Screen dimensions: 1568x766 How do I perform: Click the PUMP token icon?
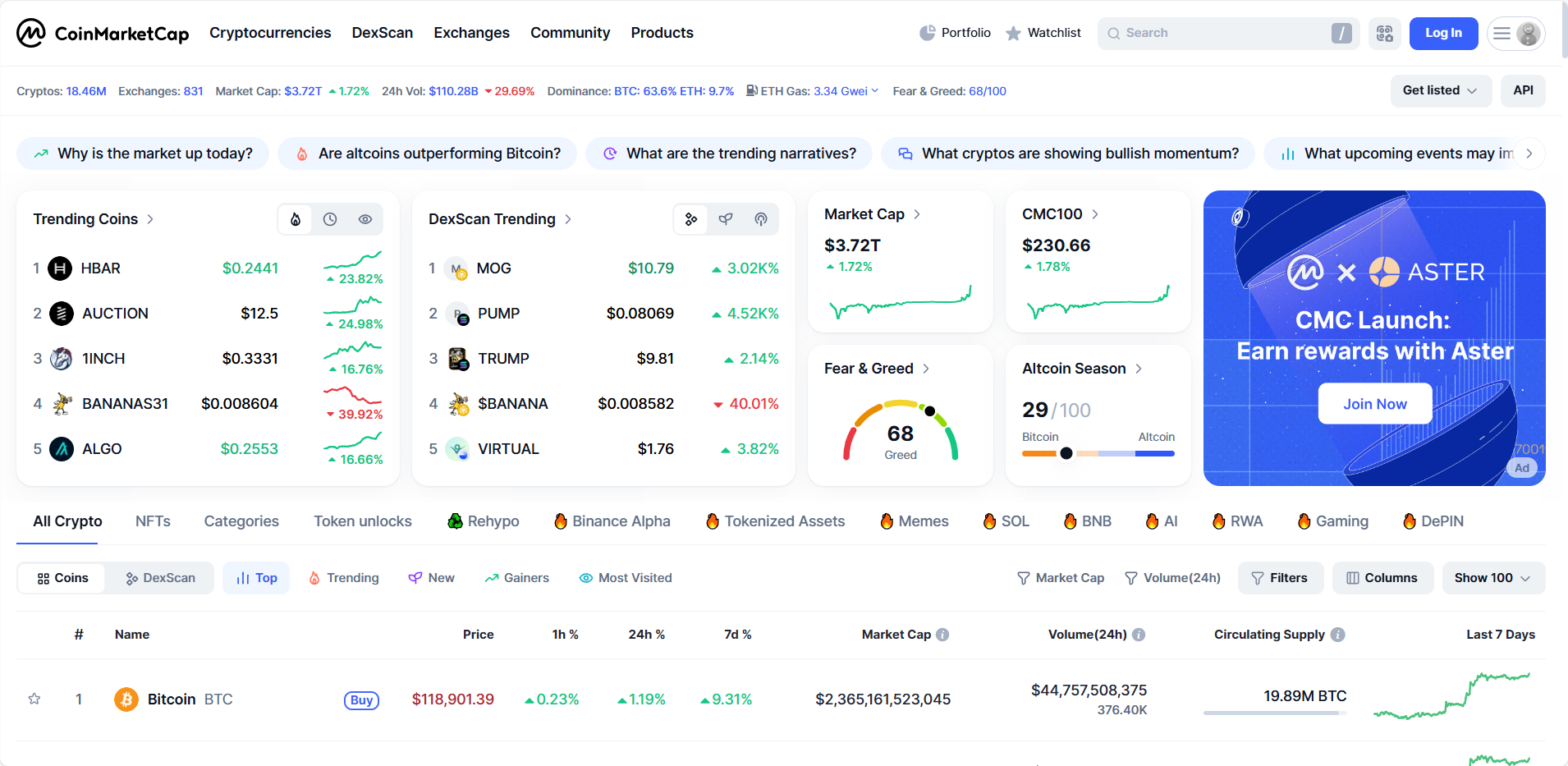click(457, 314)
